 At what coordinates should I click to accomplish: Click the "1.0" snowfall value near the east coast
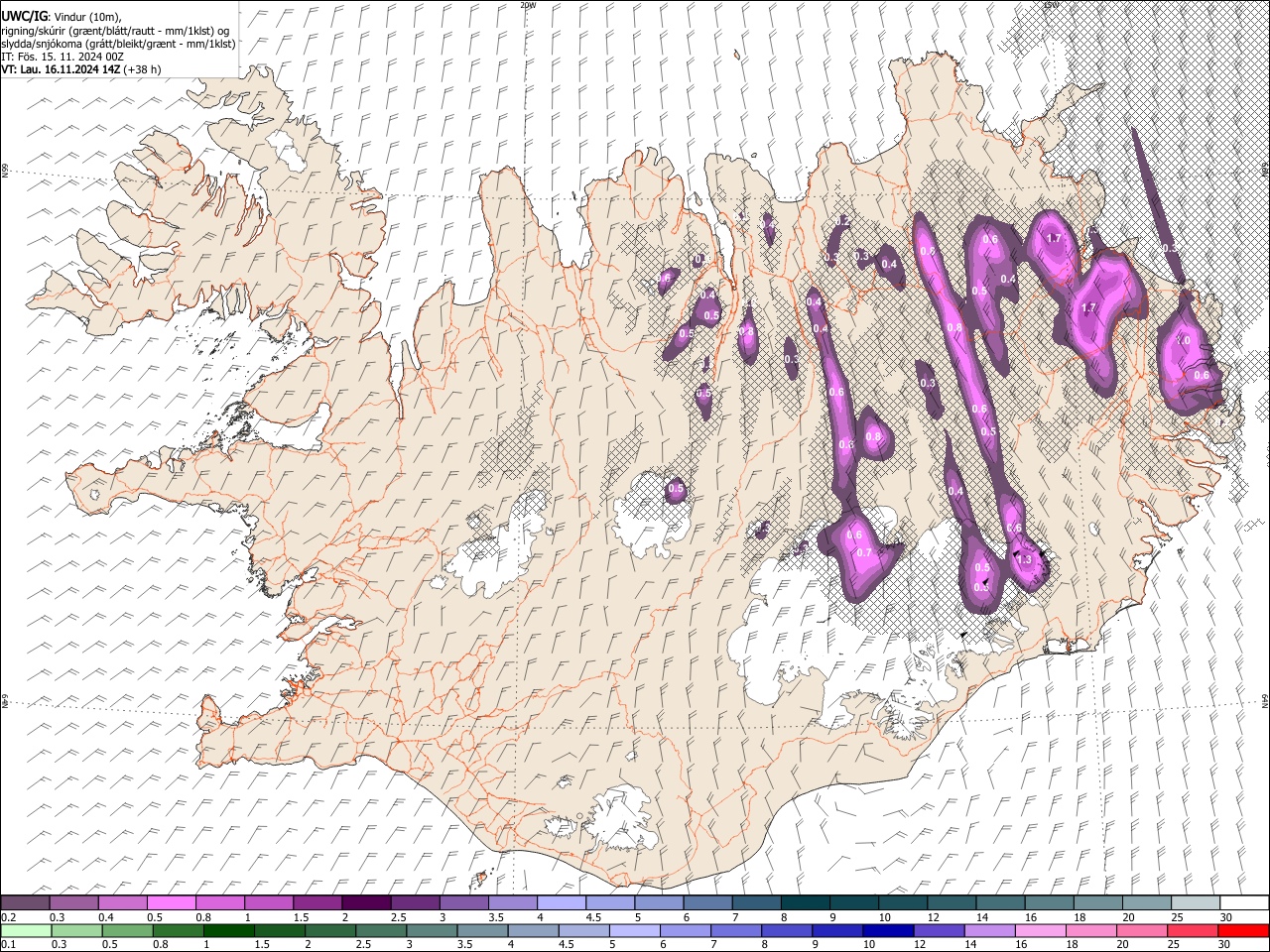1183,340
